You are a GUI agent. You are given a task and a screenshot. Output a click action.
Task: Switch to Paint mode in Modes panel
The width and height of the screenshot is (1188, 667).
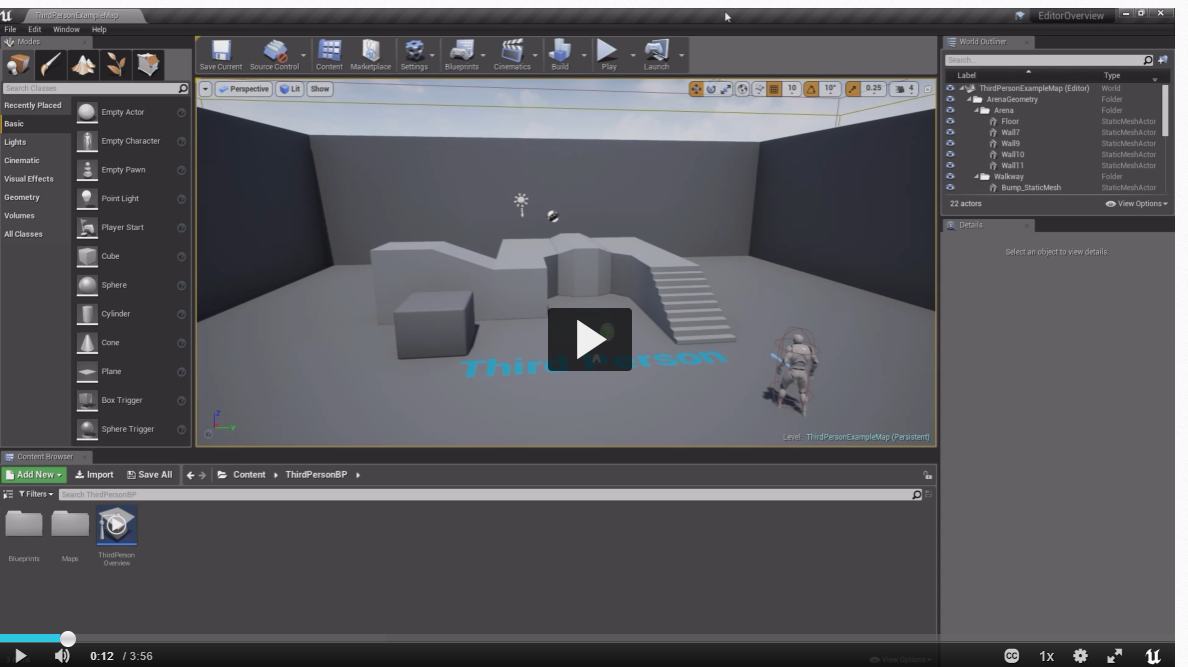[x=50, y=65]
